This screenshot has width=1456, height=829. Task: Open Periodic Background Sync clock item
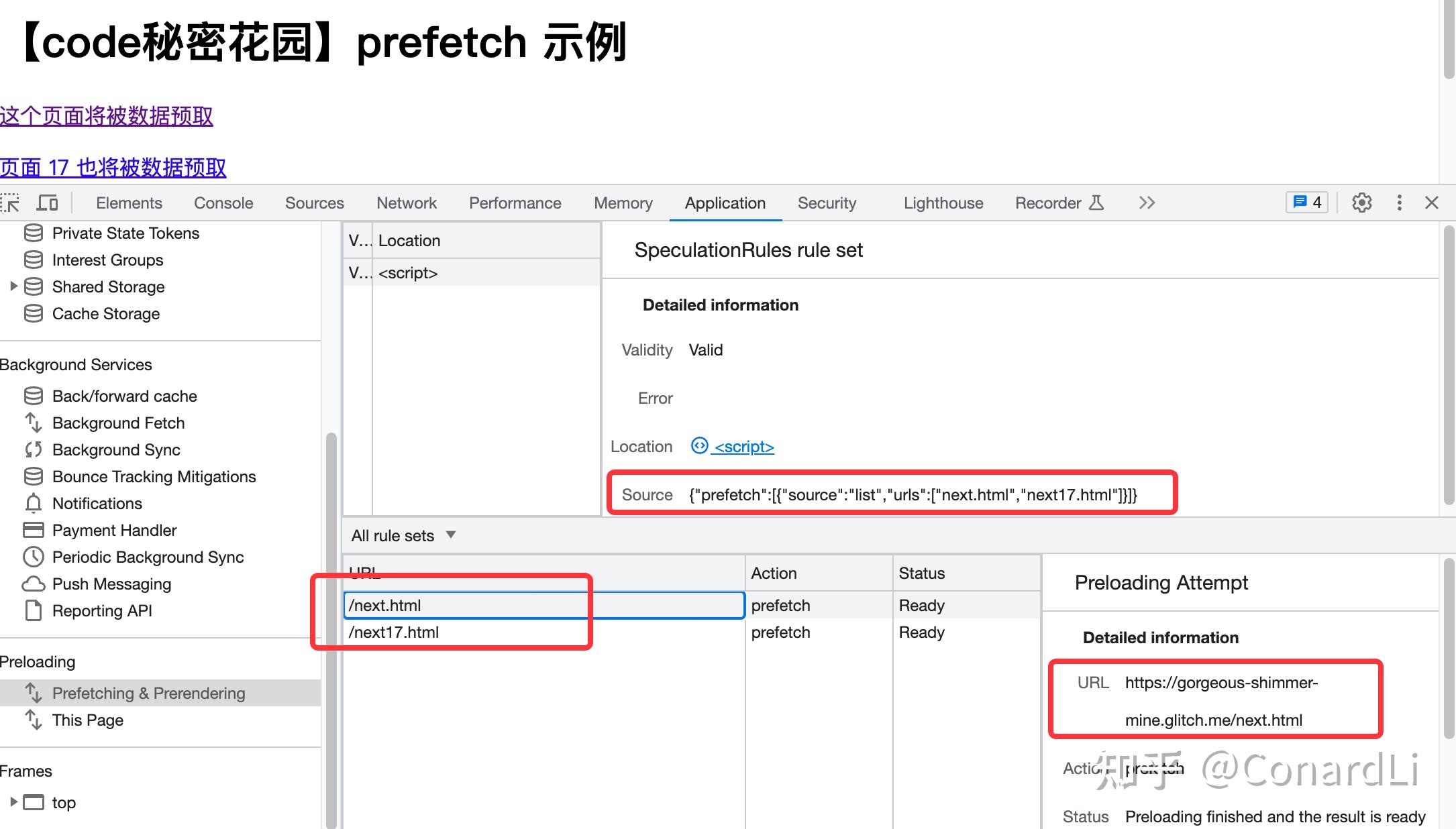click(x=148, y=557)
